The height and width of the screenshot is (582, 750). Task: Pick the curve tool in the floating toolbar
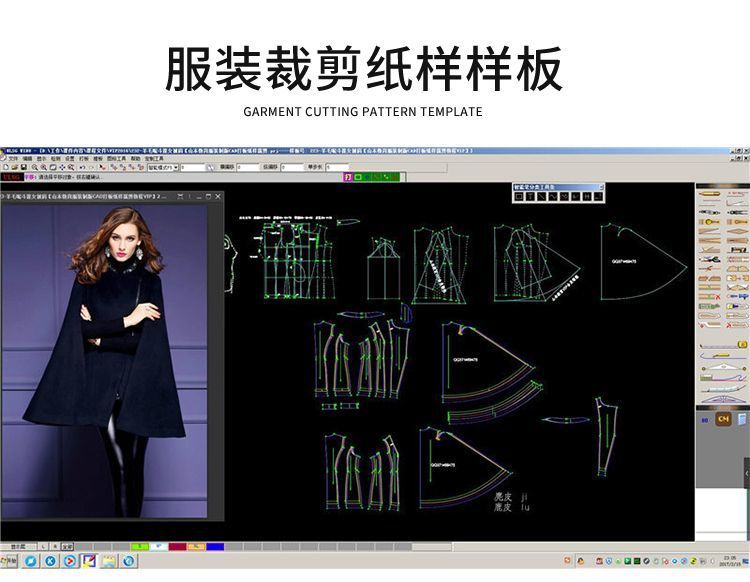coord(552,197)
